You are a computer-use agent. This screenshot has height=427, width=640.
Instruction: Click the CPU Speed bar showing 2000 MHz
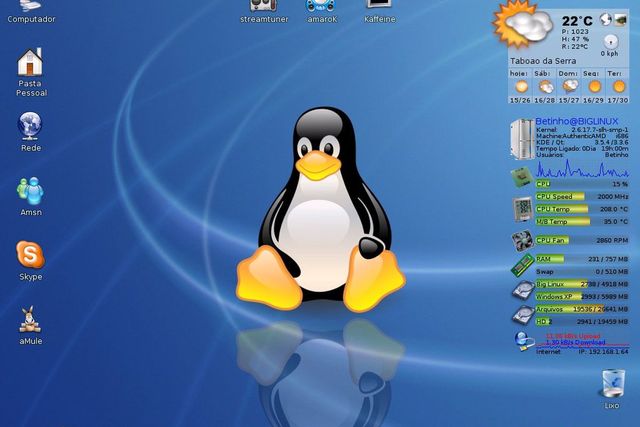582,197
